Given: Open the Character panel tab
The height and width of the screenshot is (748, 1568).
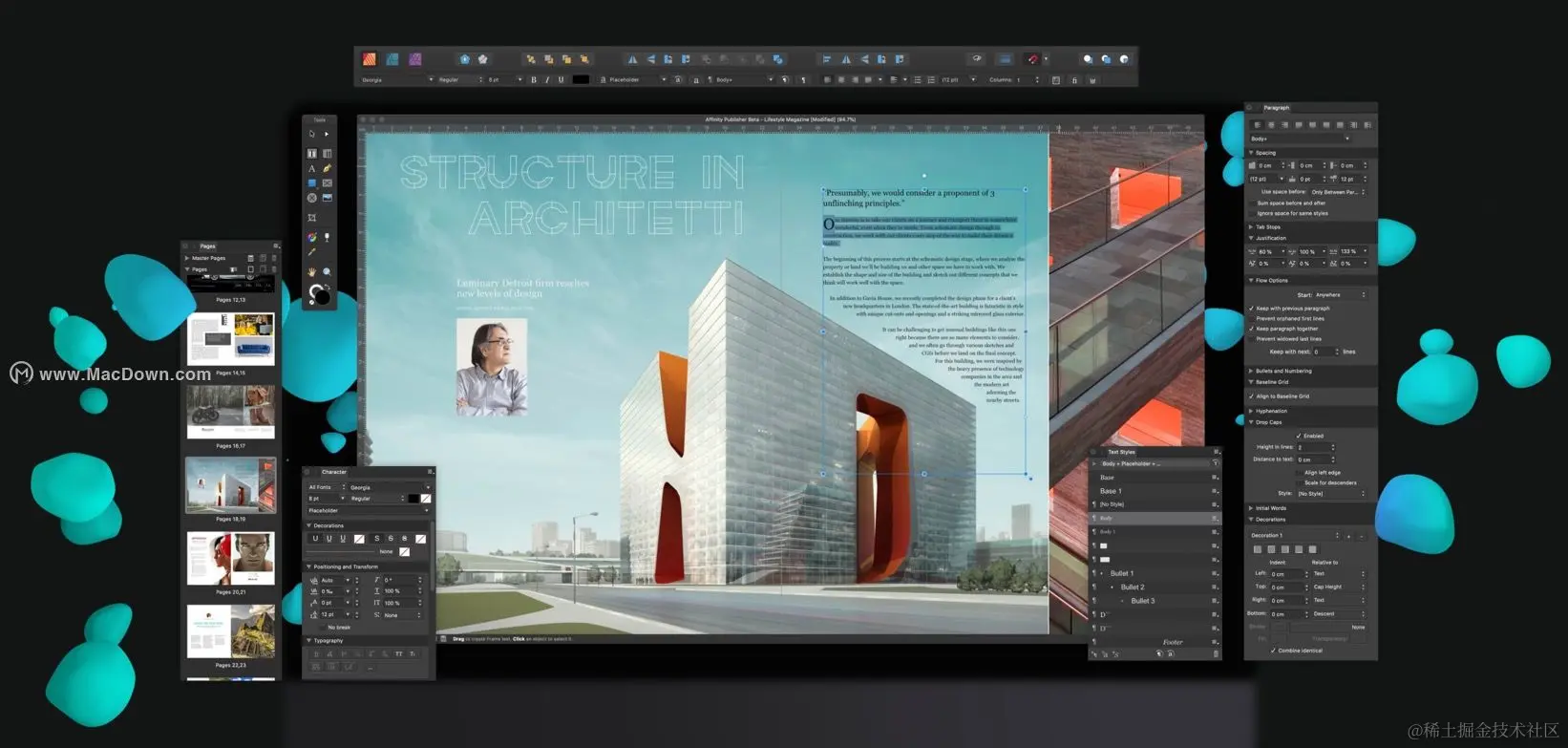Looking at the screenshot, I should pyautogui.click(x=334, y=472).
